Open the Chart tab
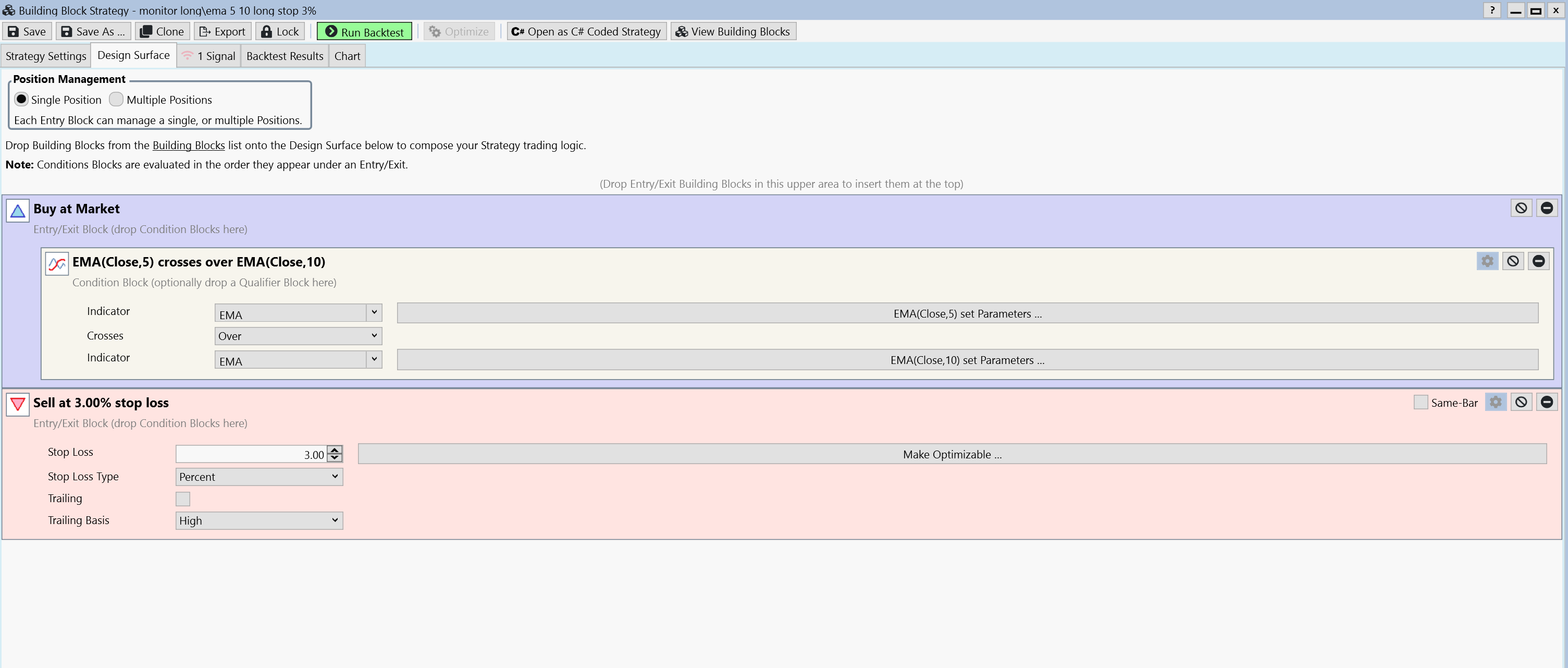1568x668 pixels. tap(347, 56)
